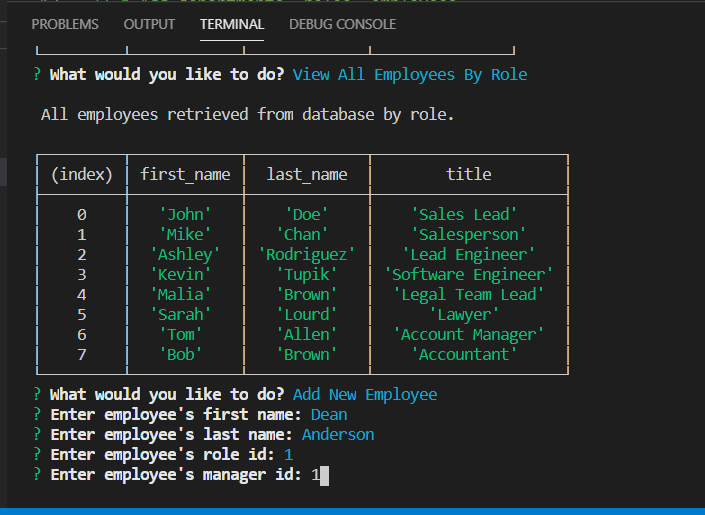Screen dimensions: 705x515
Task: Click the 'Legal Team Lead' title cell
Action: [469, 295]
